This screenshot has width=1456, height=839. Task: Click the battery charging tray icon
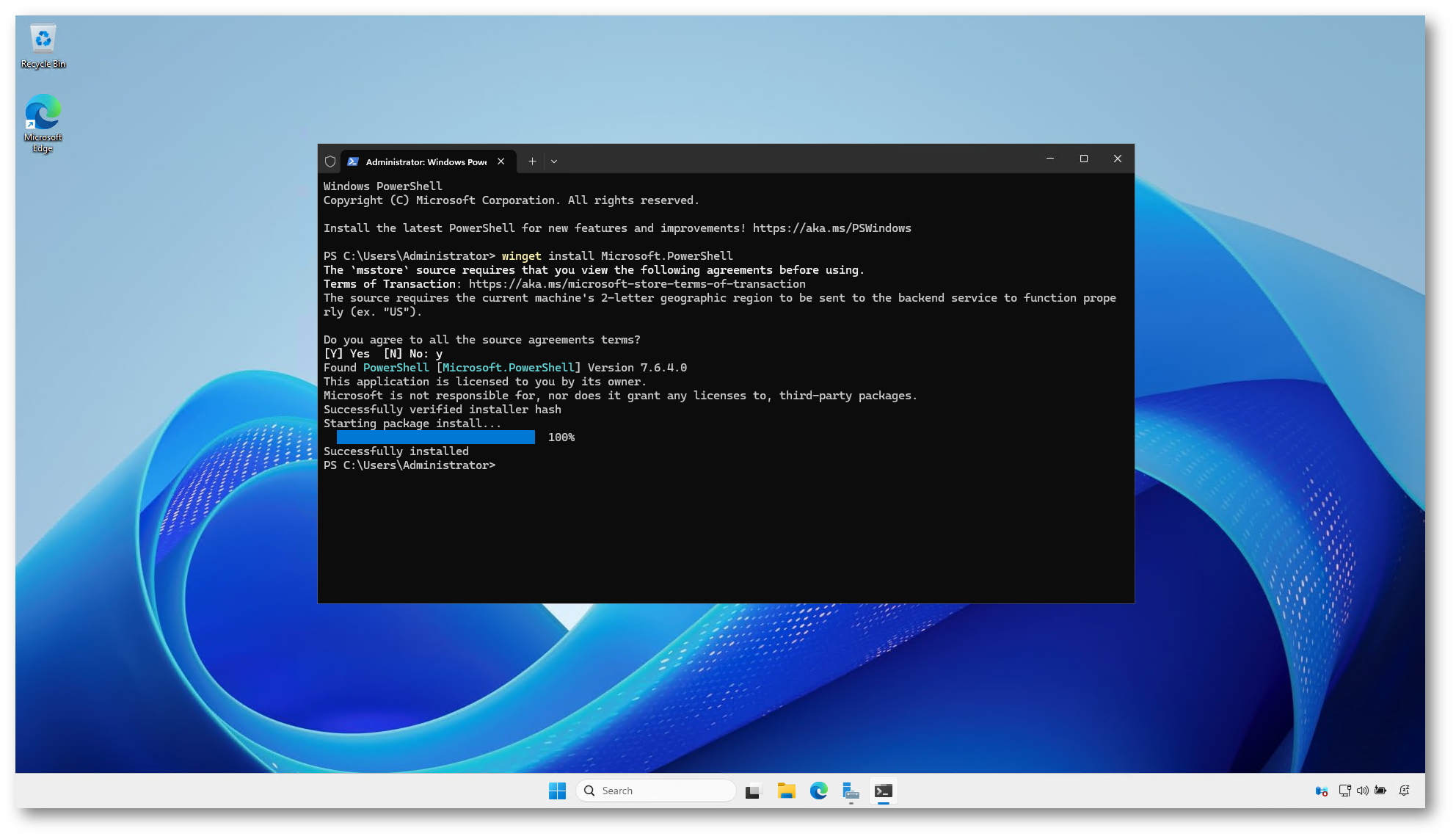[1380, 791]
